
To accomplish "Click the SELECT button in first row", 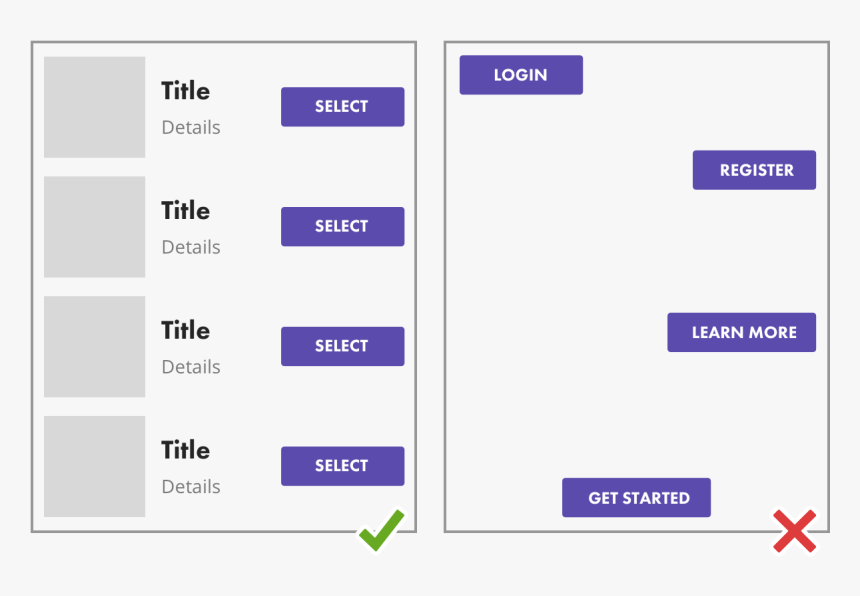I will pyautogui.click(x=342, y=107).
